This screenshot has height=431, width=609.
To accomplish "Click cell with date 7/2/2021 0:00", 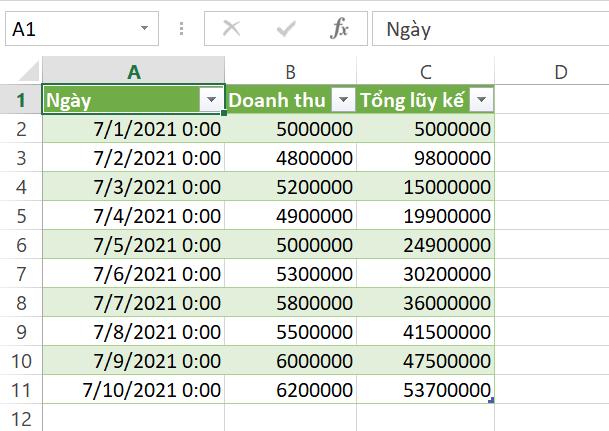I will pos(134,158).
